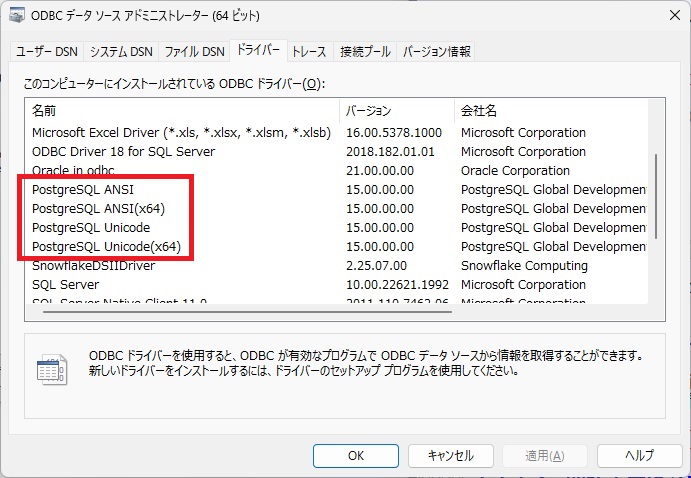Open the ユーザー DSN tab
The height and width of the screenshot is (478, 691).
click(x=47, y=52)
